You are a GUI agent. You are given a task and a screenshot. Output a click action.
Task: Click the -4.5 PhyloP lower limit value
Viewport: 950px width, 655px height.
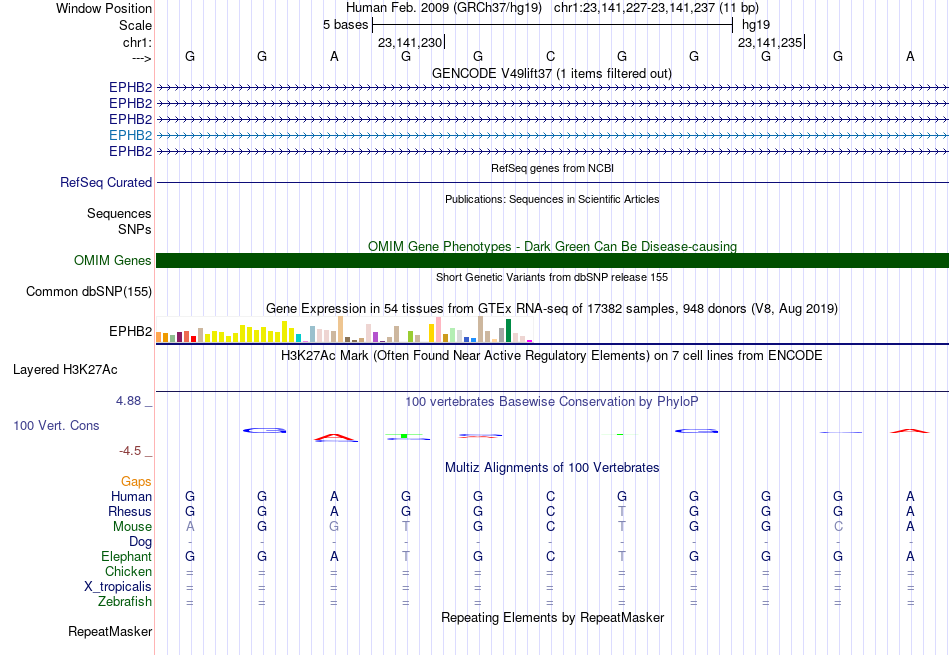[x=130, y=451]
